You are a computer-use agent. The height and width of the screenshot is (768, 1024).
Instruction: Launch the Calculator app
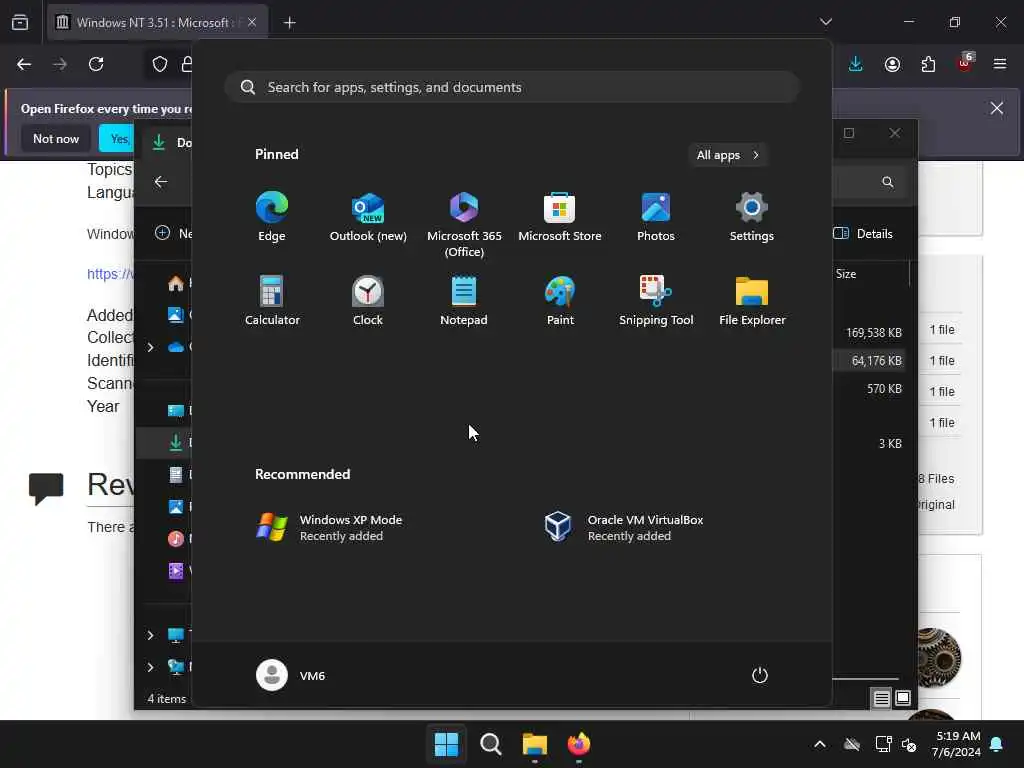coord(272,301)
